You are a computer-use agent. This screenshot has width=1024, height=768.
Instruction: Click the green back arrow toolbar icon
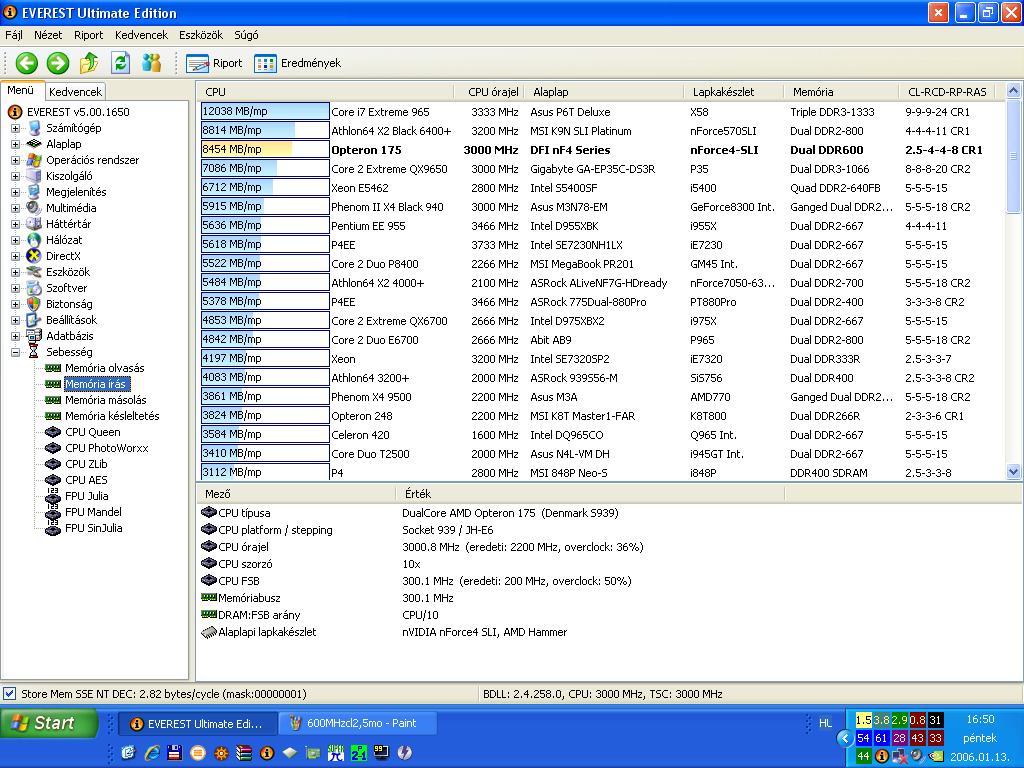(27, 63)
